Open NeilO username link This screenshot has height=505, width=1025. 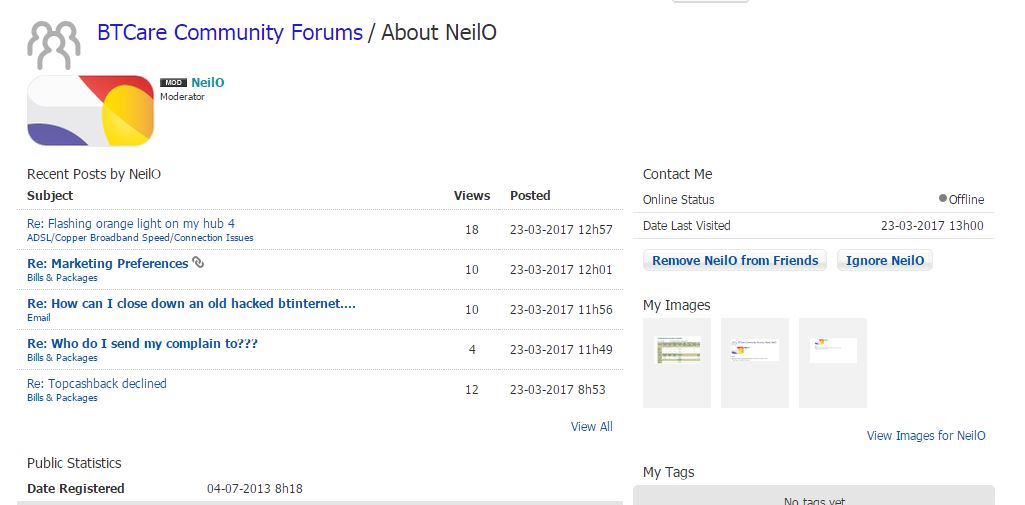tap(208, 82)
